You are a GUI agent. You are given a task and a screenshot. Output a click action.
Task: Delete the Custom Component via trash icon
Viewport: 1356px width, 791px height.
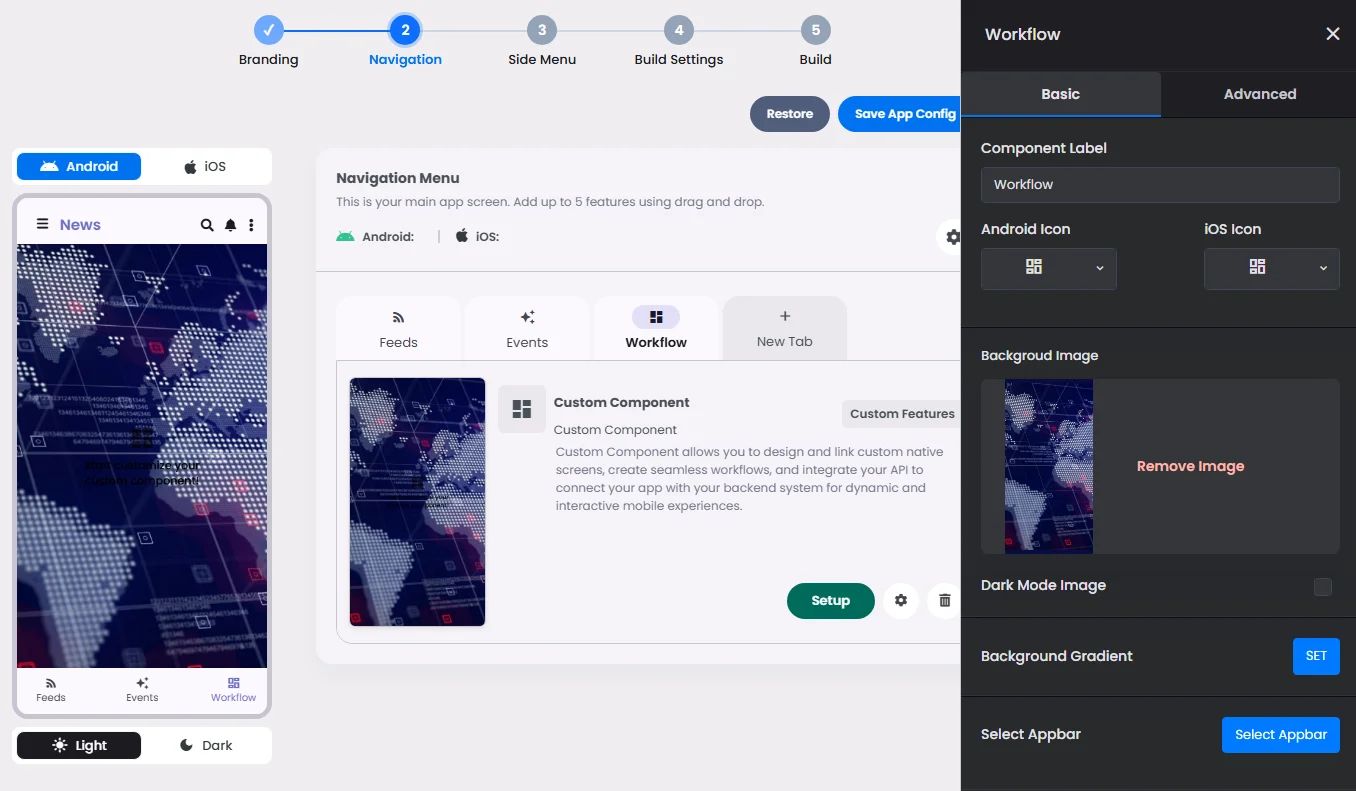(944, 600)
